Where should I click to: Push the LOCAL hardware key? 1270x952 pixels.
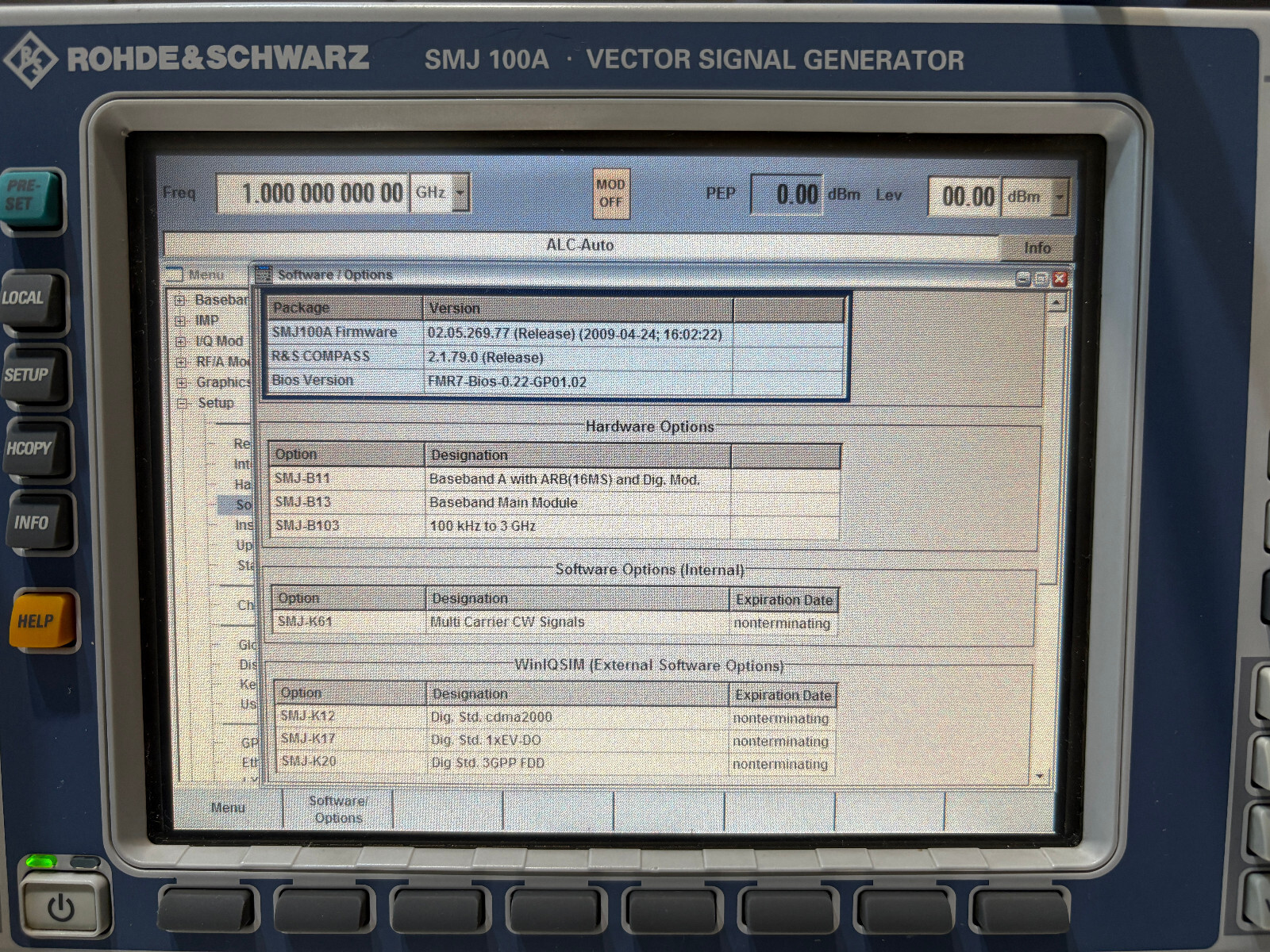coord(30,300)
